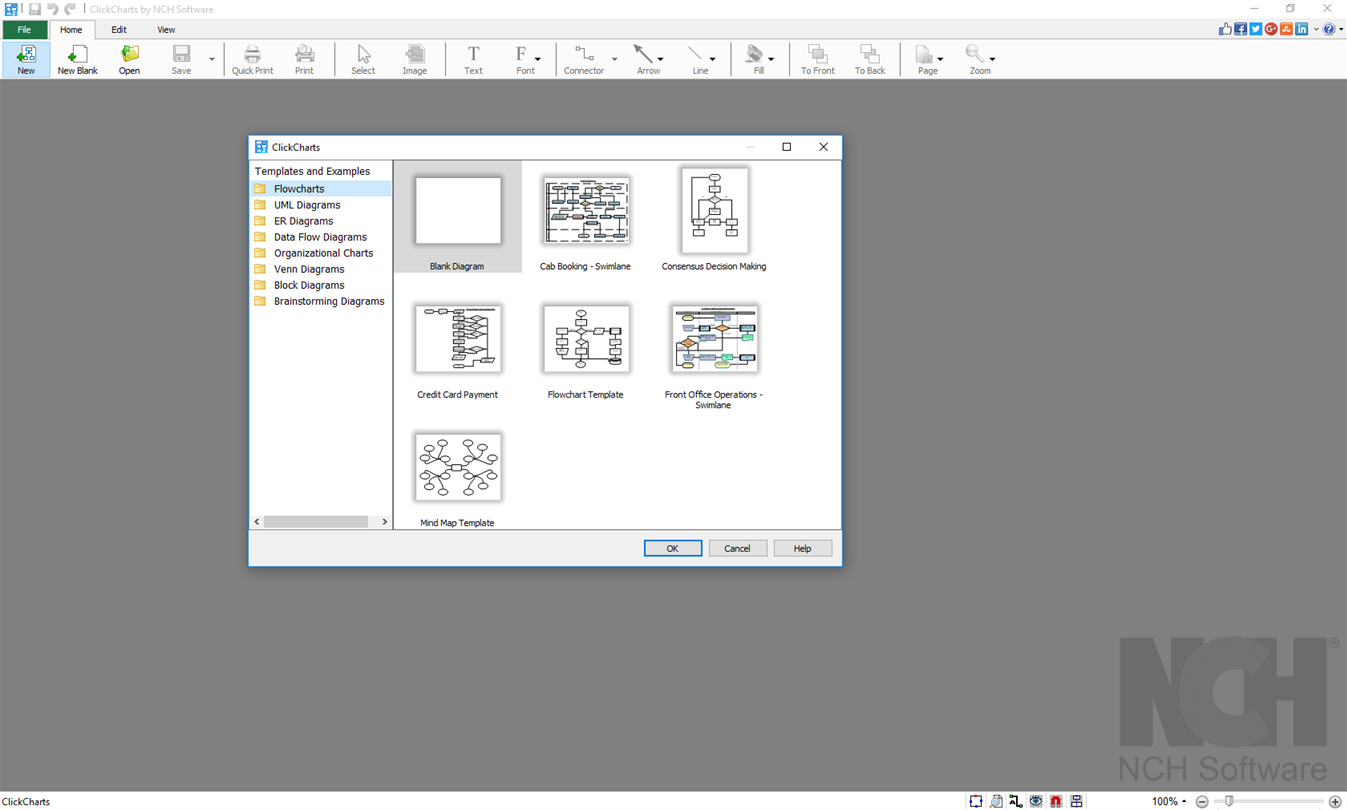1347x810 pixels.
Task: Choose the Text tool
Action: pos(473,59)
